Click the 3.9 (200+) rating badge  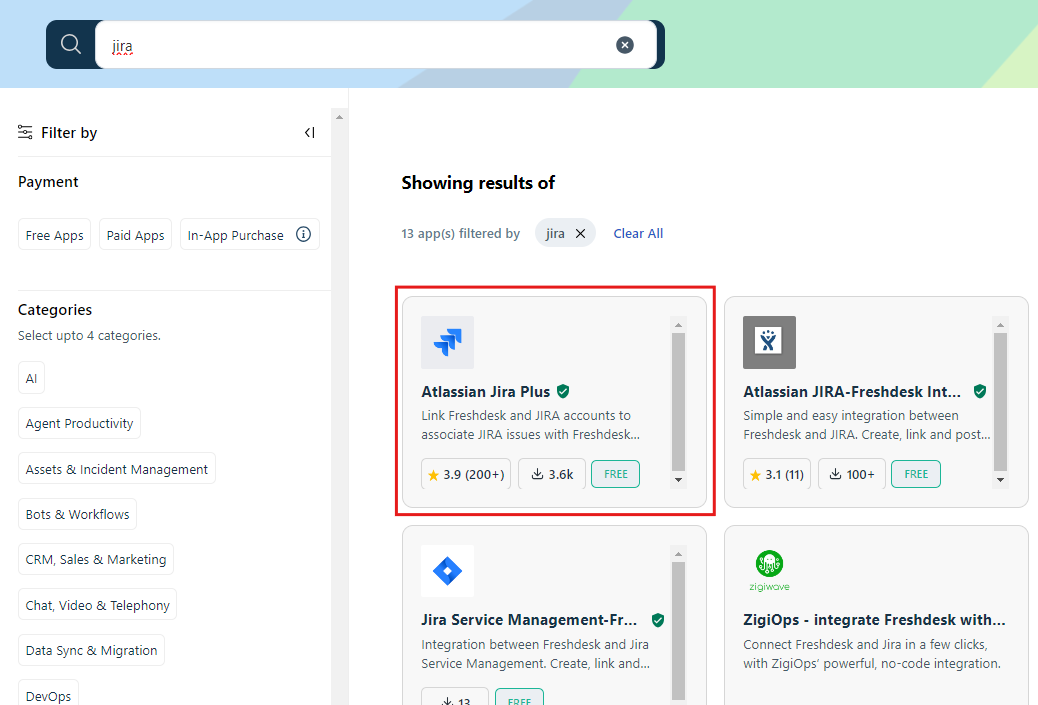click(466, 474)
